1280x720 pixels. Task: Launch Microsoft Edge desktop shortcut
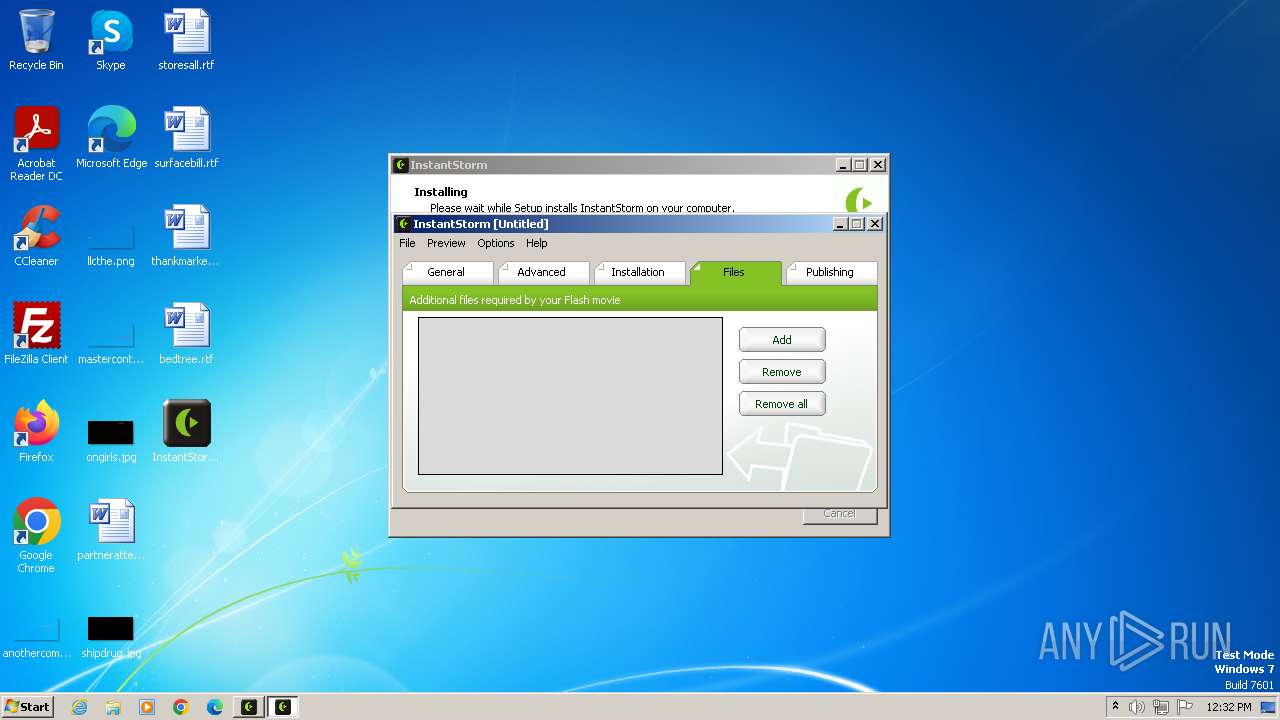pos(111,138)
